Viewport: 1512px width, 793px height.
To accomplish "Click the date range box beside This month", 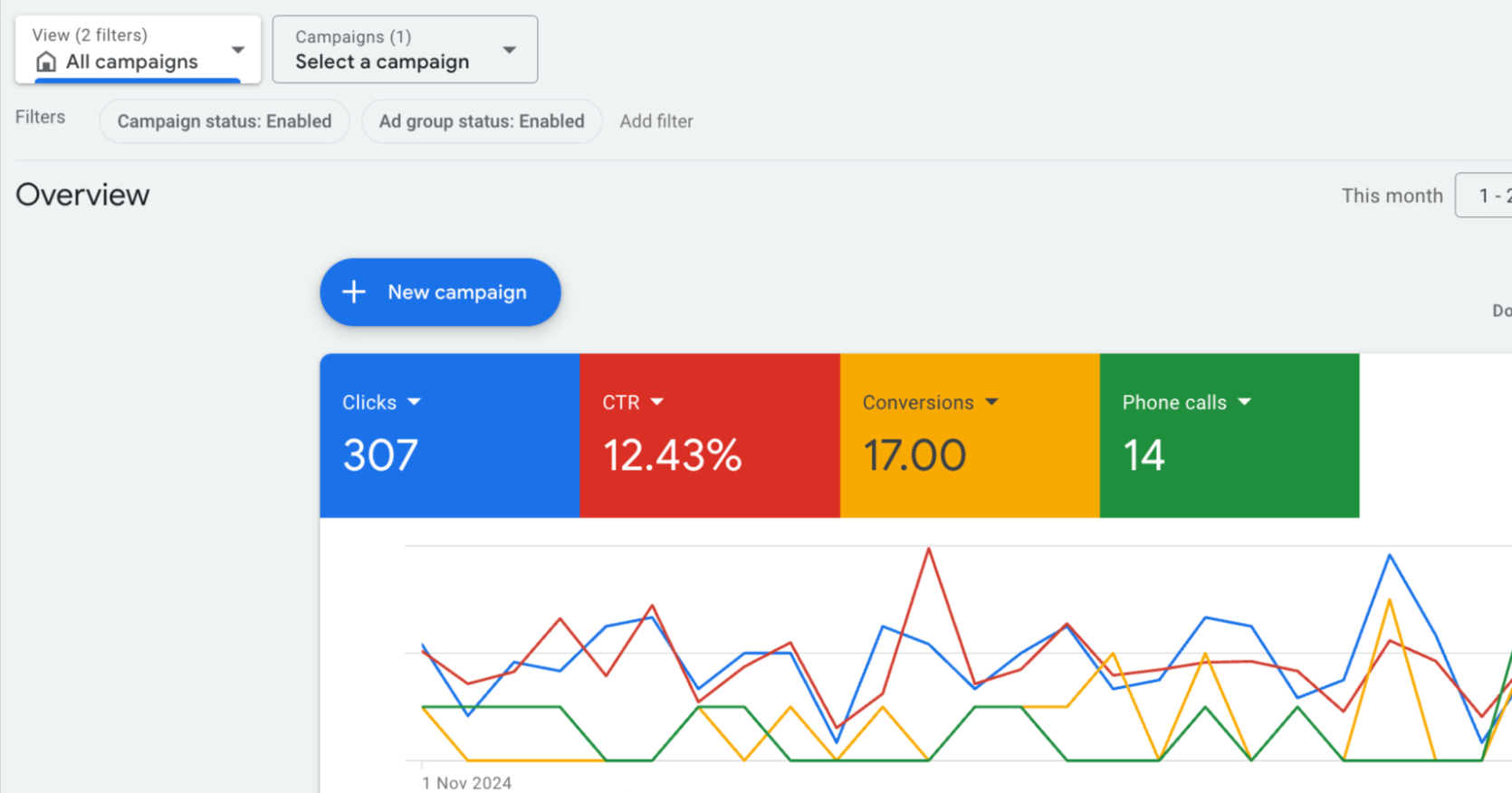I will click(1485, 196).
